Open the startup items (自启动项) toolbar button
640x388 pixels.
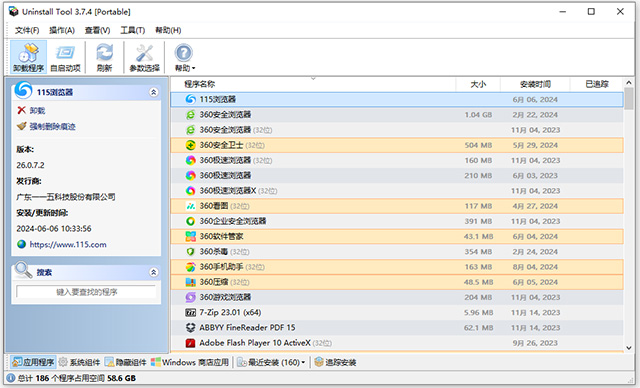pos(65,57)
